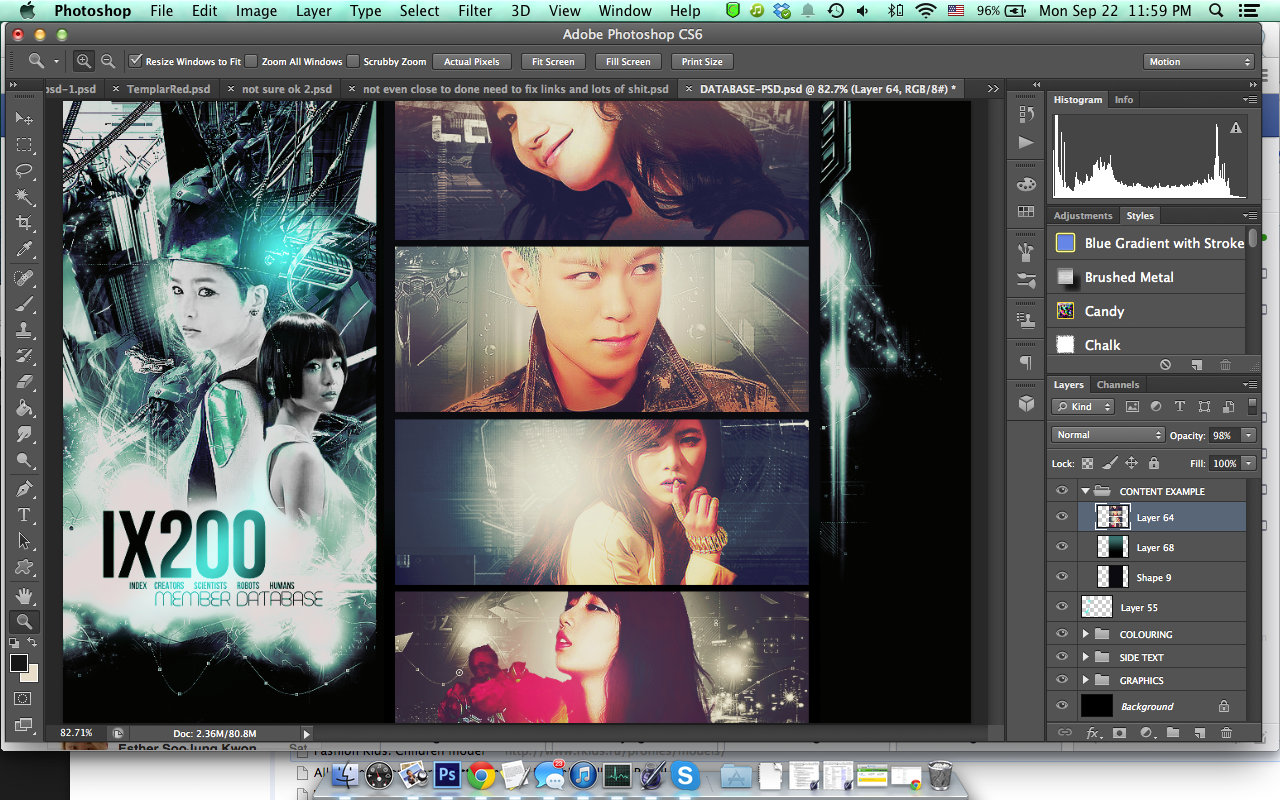This screenshot has height=800, width=1280.
Task: Select the History Brush tool
Action: tap(24, 356)
